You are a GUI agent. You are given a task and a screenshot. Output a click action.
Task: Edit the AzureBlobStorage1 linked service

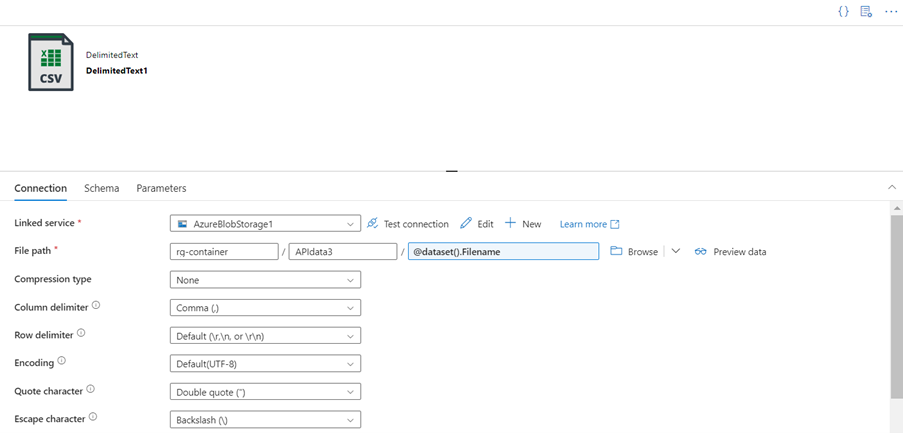tap(477, 224)
